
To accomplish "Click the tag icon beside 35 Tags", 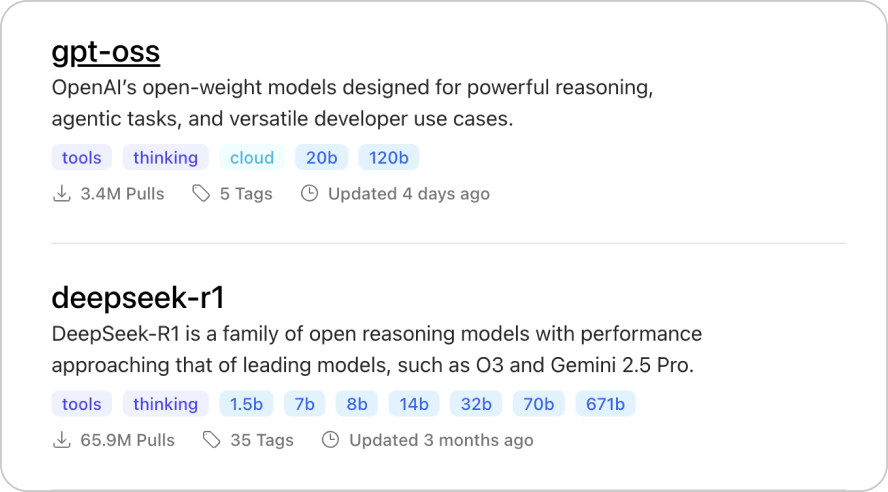I will tap(211, 440).
